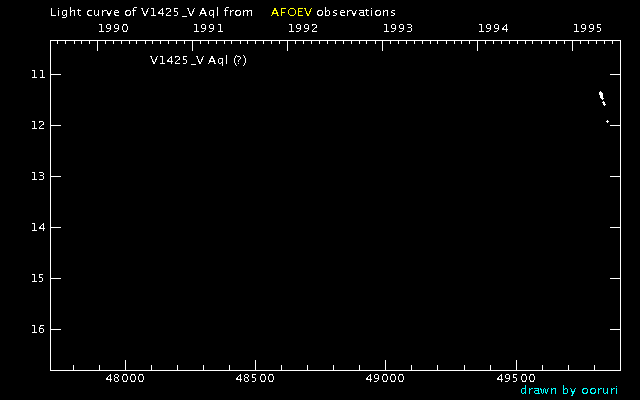Select the 1991 year label on top axis
Image resolution: width=640 pixels, height=400 pixels.
click(208, 28)
